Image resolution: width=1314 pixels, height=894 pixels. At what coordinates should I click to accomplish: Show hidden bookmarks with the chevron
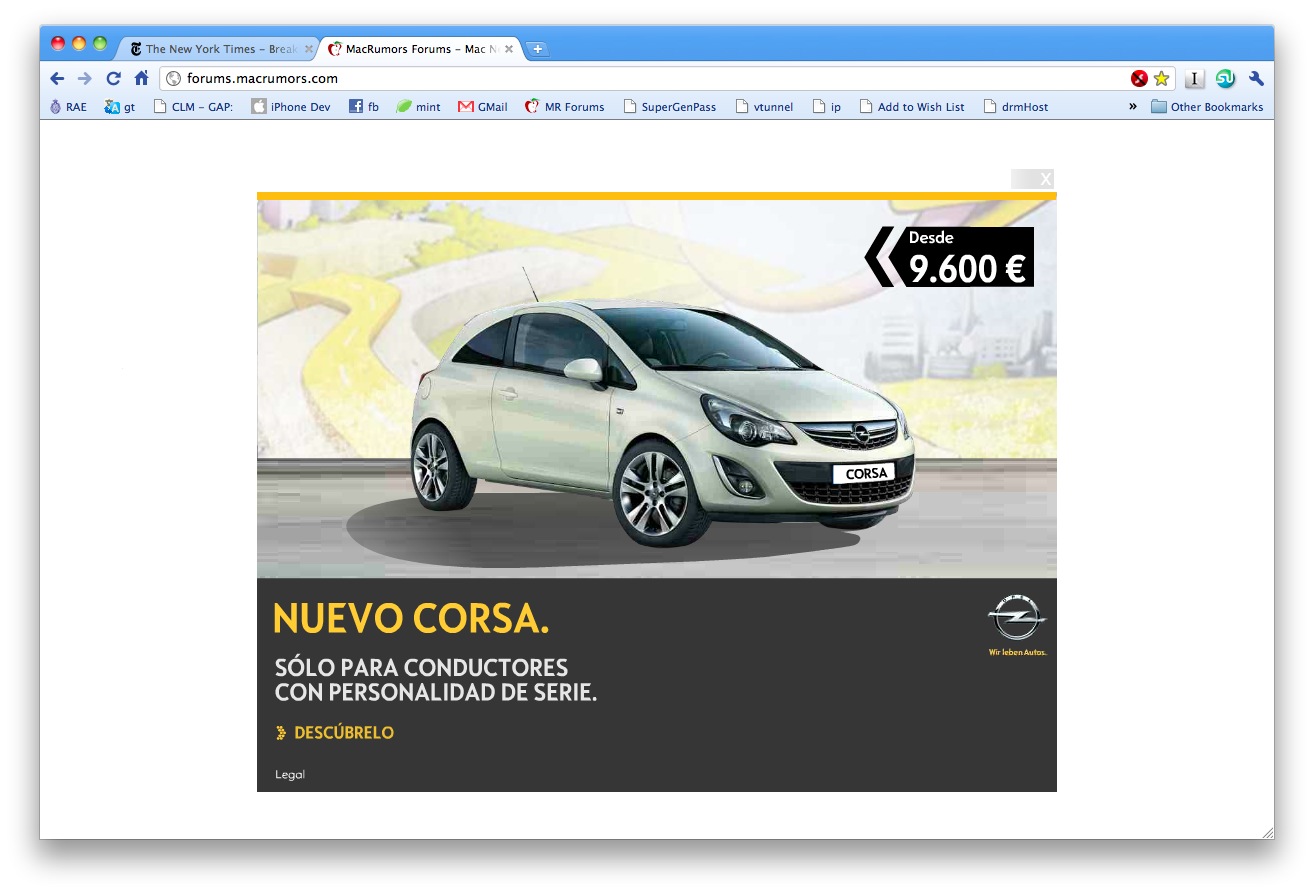(1133, 106)
